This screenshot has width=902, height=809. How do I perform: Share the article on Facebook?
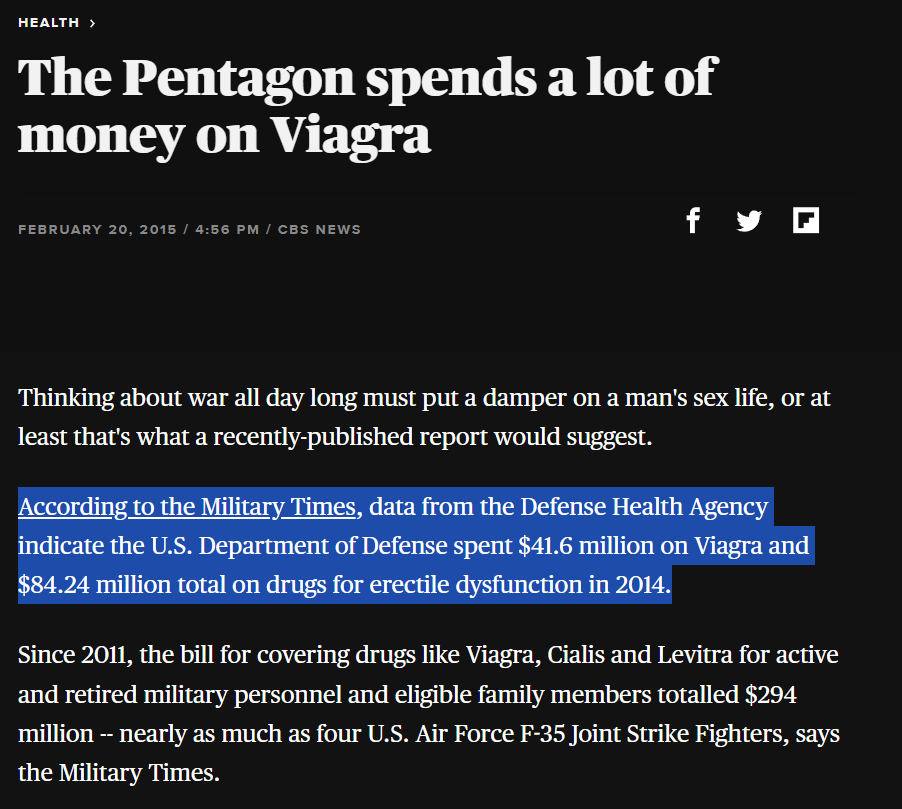point(693,220)
